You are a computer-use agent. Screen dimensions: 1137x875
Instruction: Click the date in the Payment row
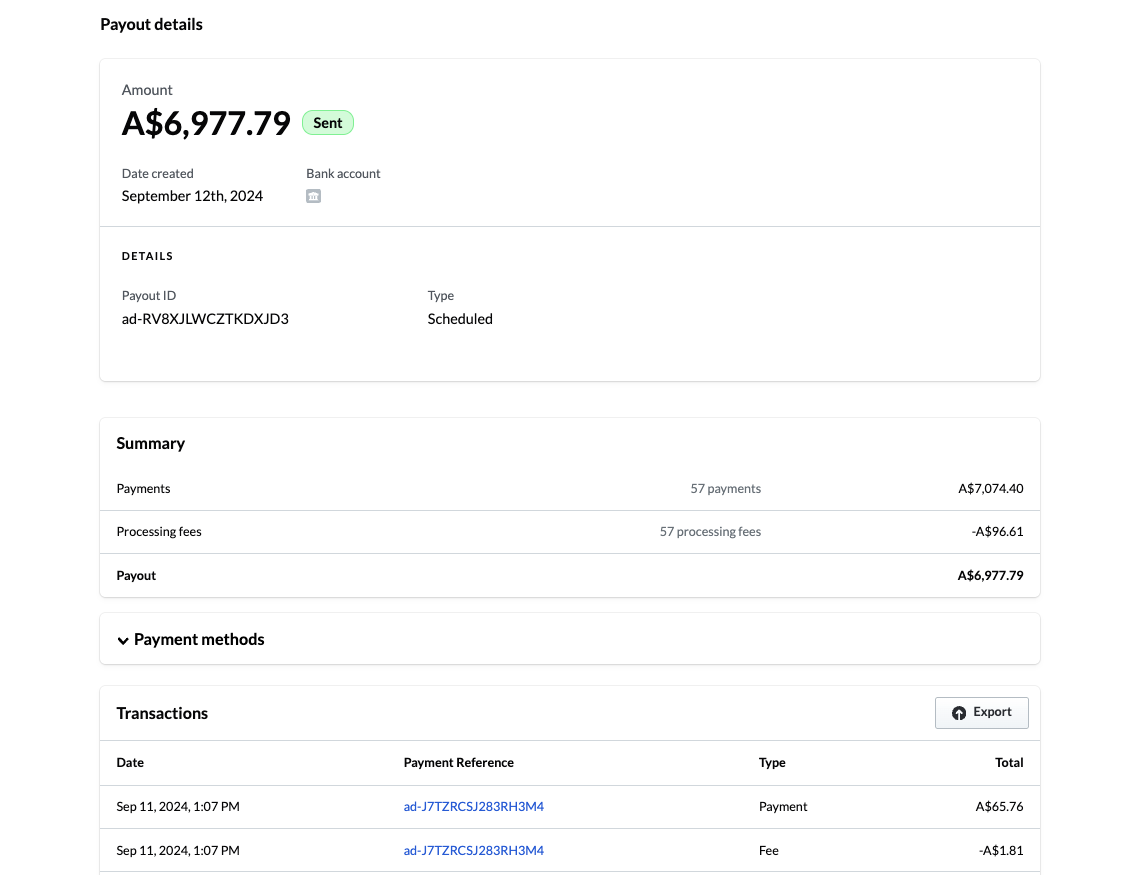click(178, 806)
